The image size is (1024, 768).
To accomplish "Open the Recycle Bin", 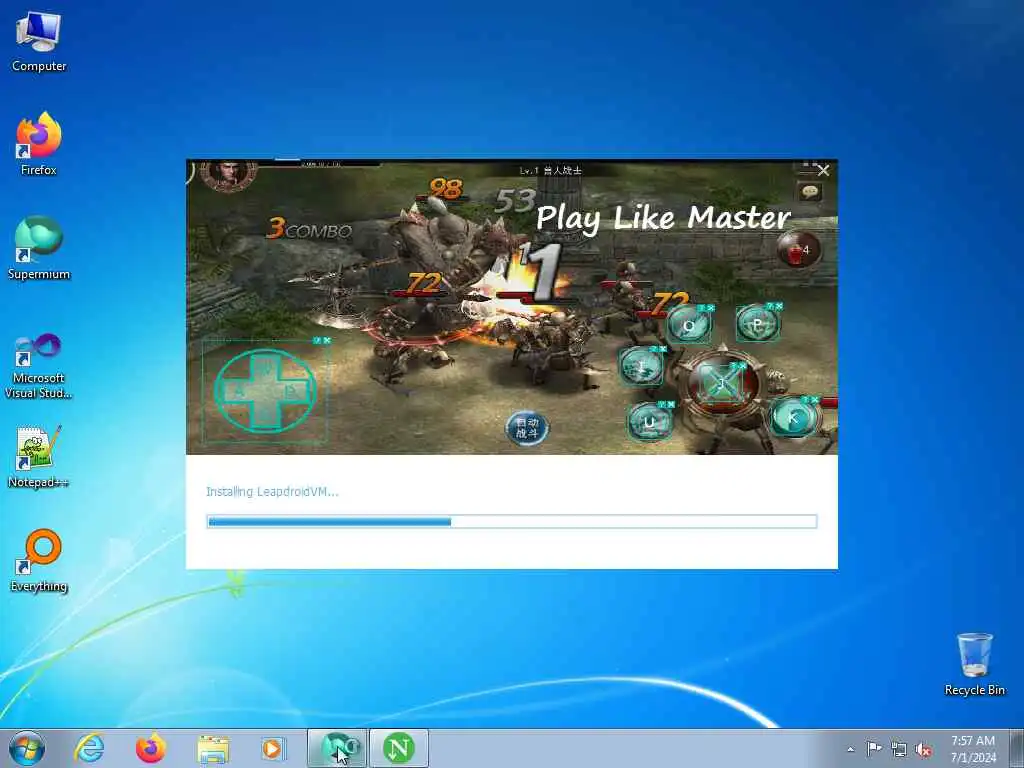I will (x=974, y=664).
